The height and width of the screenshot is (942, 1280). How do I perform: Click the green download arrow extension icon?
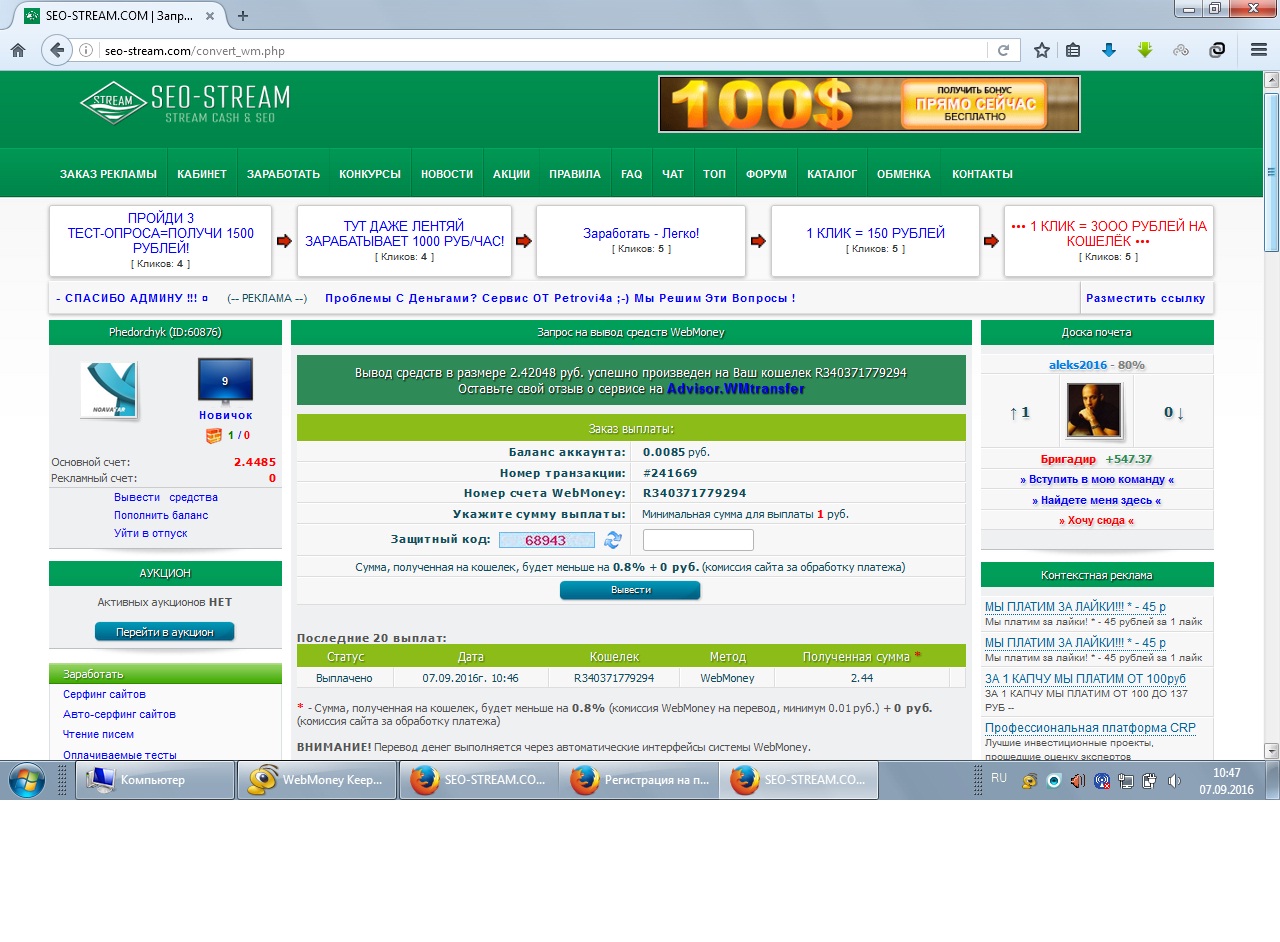[1145, 50]
